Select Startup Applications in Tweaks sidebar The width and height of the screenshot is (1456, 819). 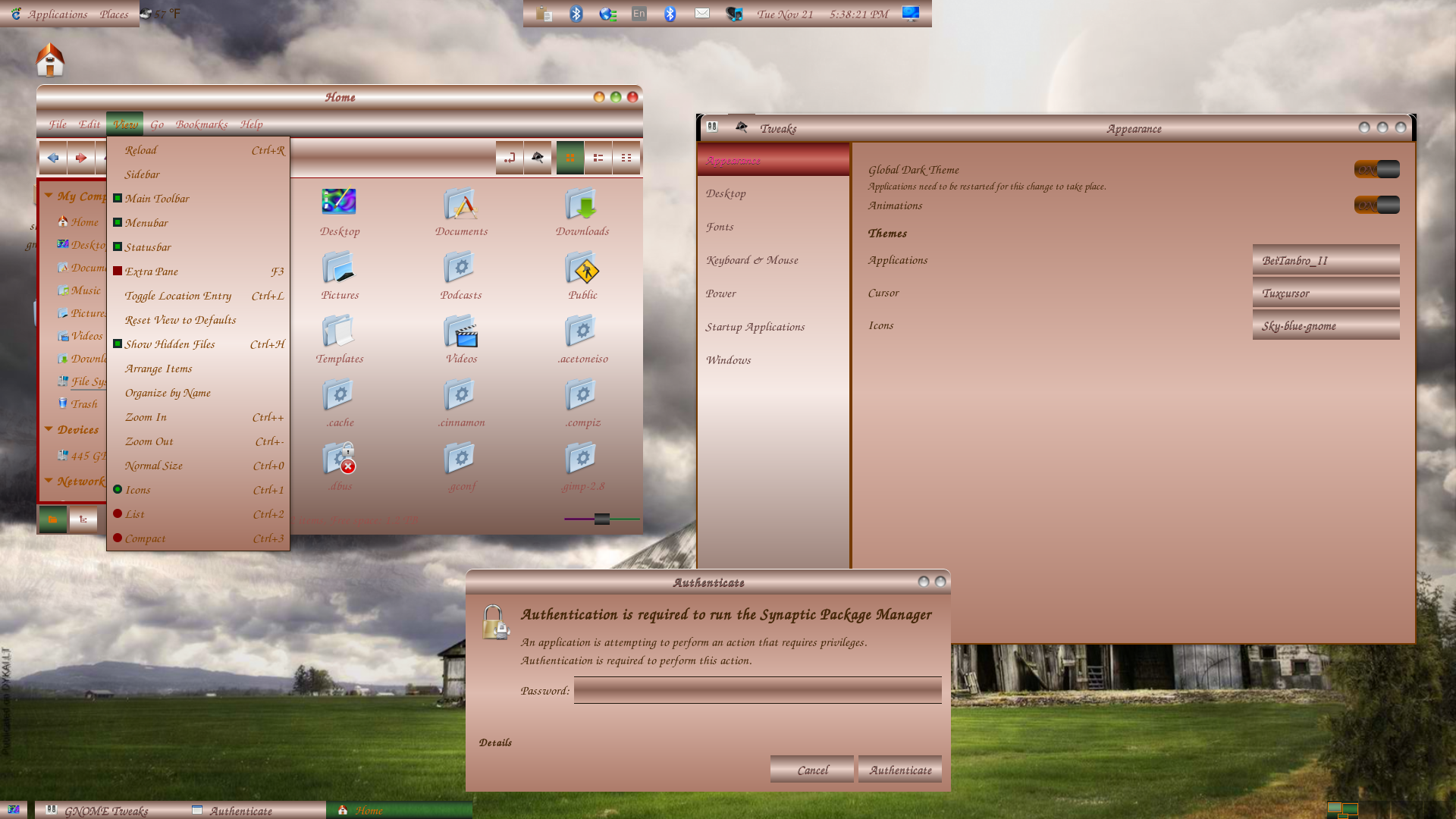click(773, 327)
